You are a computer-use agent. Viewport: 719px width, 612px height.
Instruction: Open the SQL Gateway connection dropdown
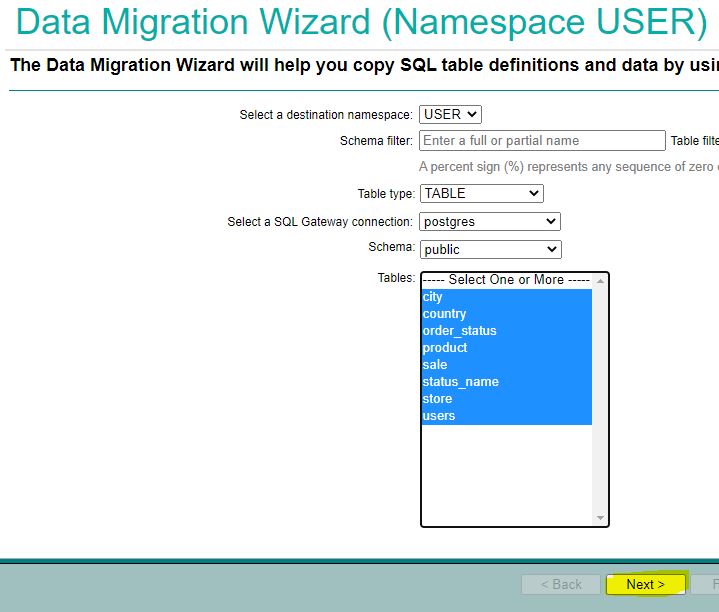click(x=490, y=221)
